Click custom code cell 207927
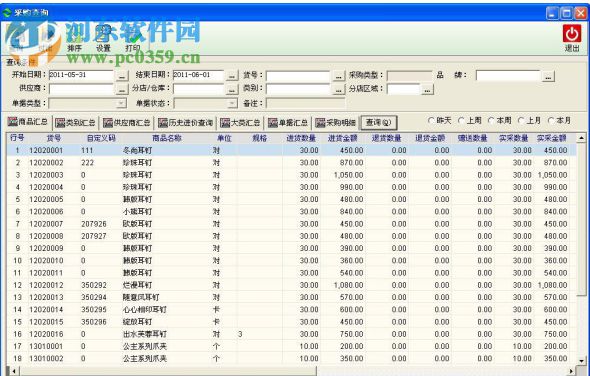This screenshot has height=376, width=590. pos(94,236)
